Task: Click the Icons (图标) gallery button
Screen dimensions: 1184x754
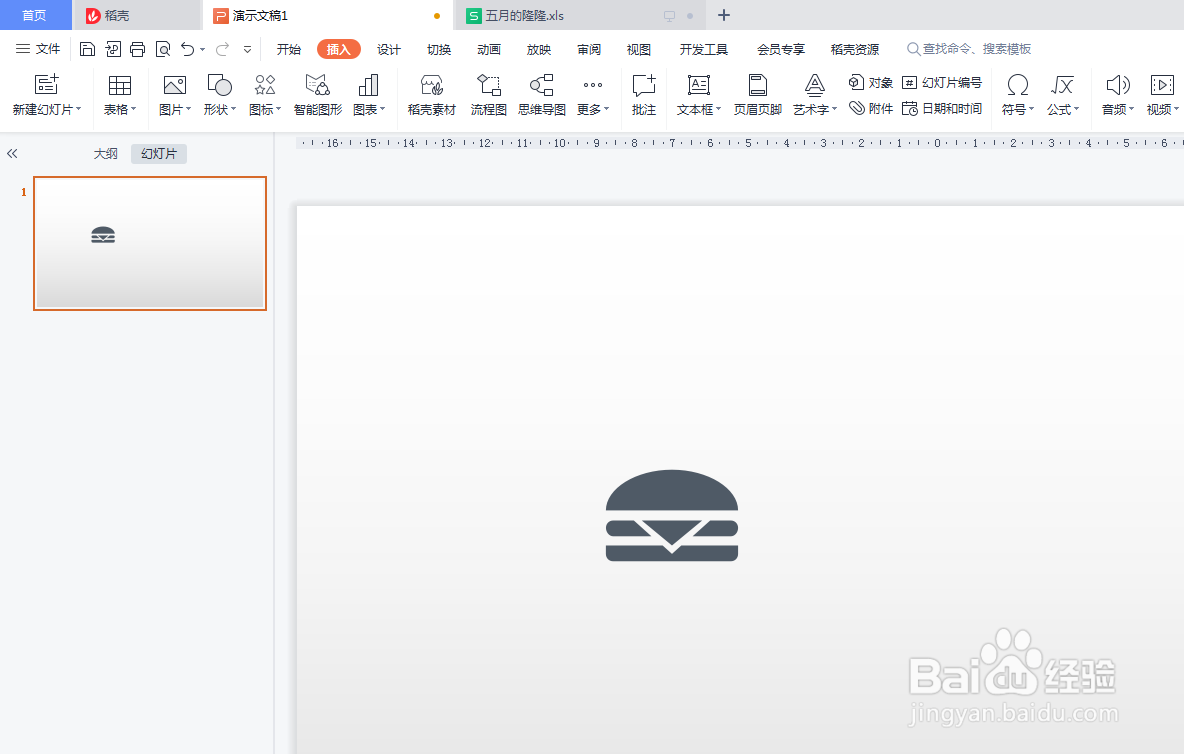Action: [265, 85]
